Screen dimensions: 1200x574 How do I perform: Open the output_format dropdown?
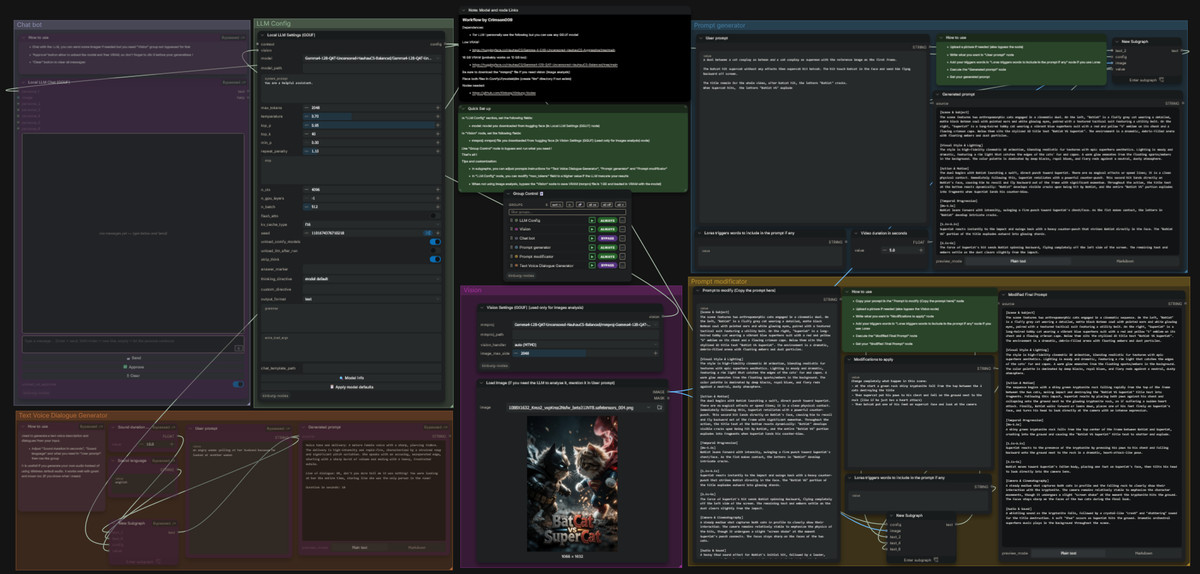tap(372, 299)
